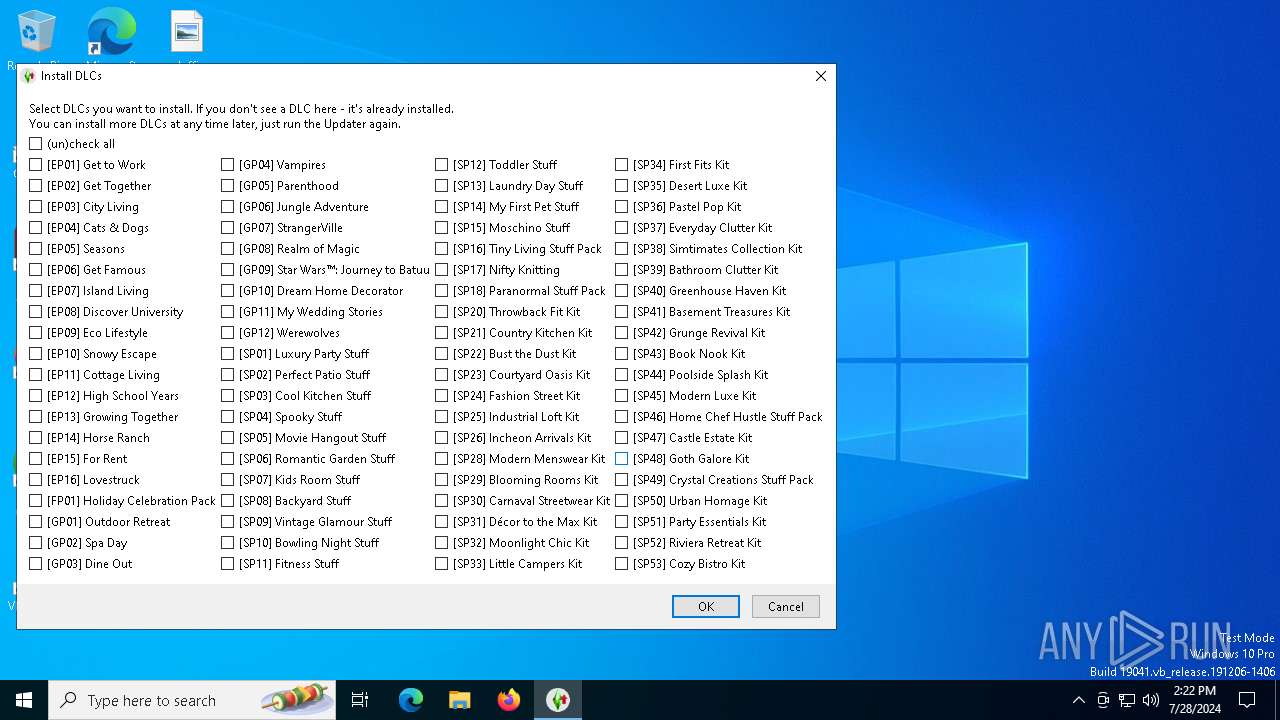Launch Edge from the taskbar
The image size is (1280, 720).
pos(411,700)
